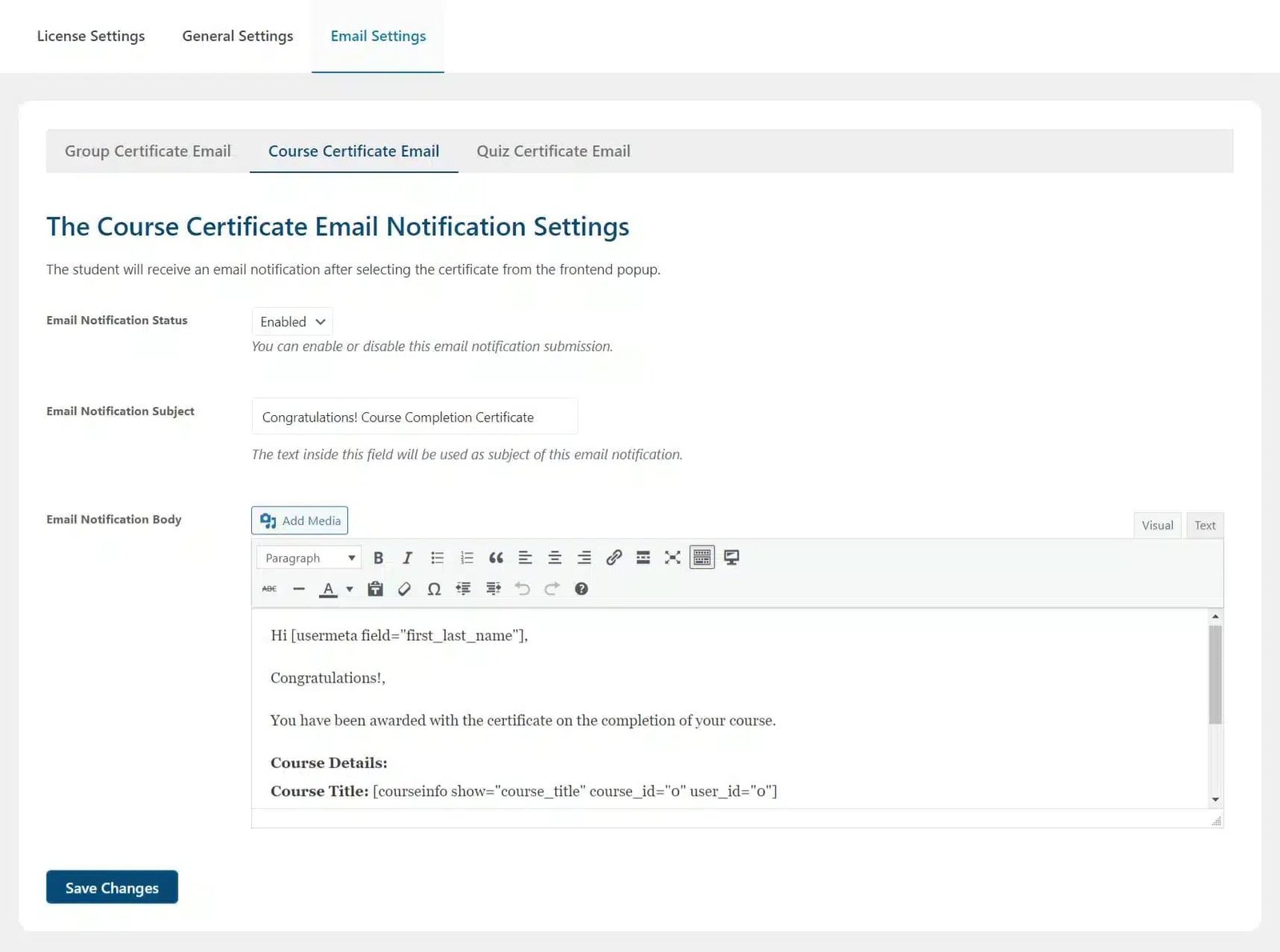1280x952 pixels.
Task: Toggle the toolbar kitchen sink
Action: pos(702,558)
